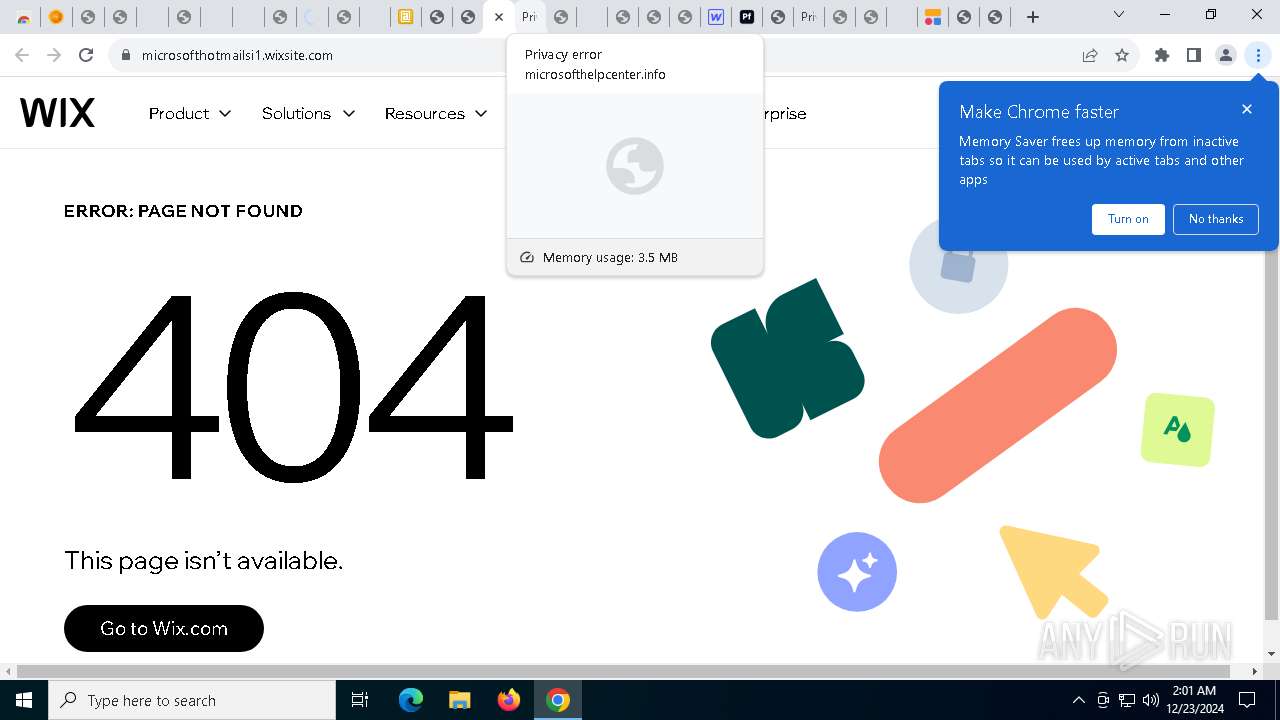This screenshot has height=720, width=1280.
Task: Expand the Product menu
Action: pyautogui.click(x=190, y=113)
